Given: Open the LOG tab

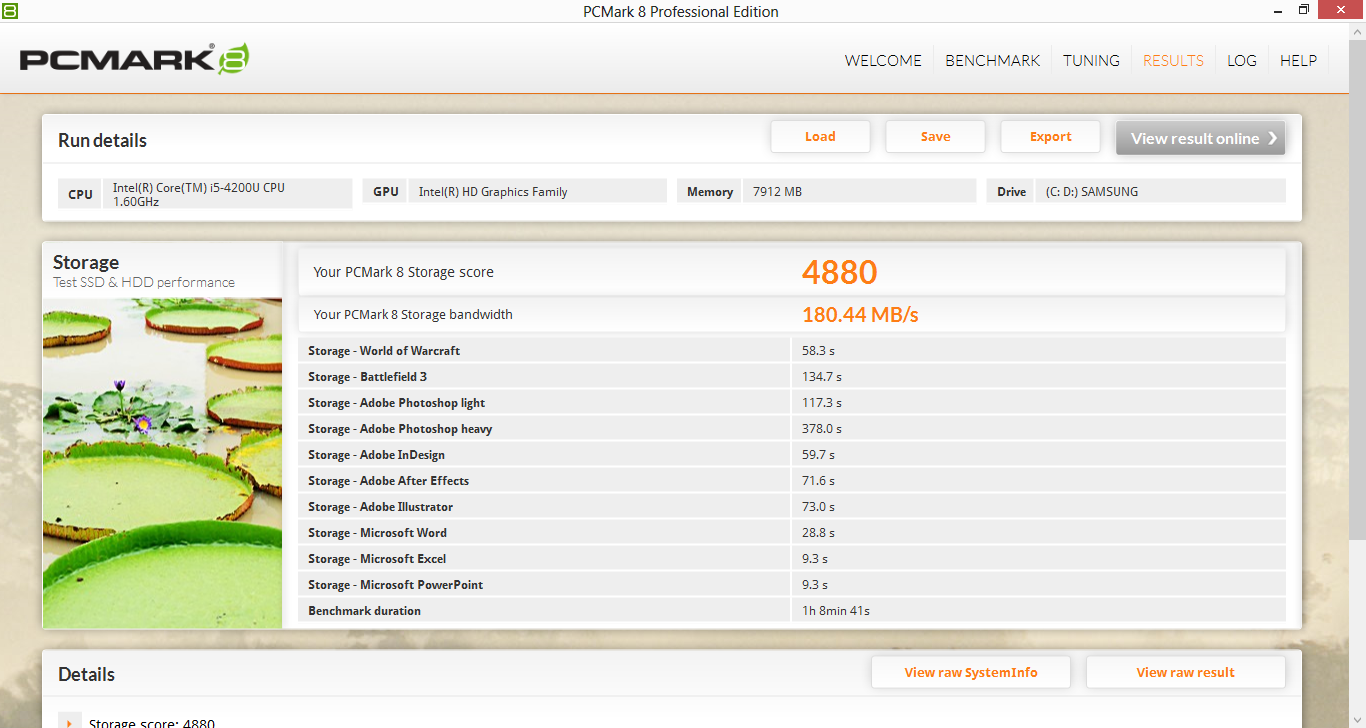Looking at the screenshot, I should point(1242,60).
